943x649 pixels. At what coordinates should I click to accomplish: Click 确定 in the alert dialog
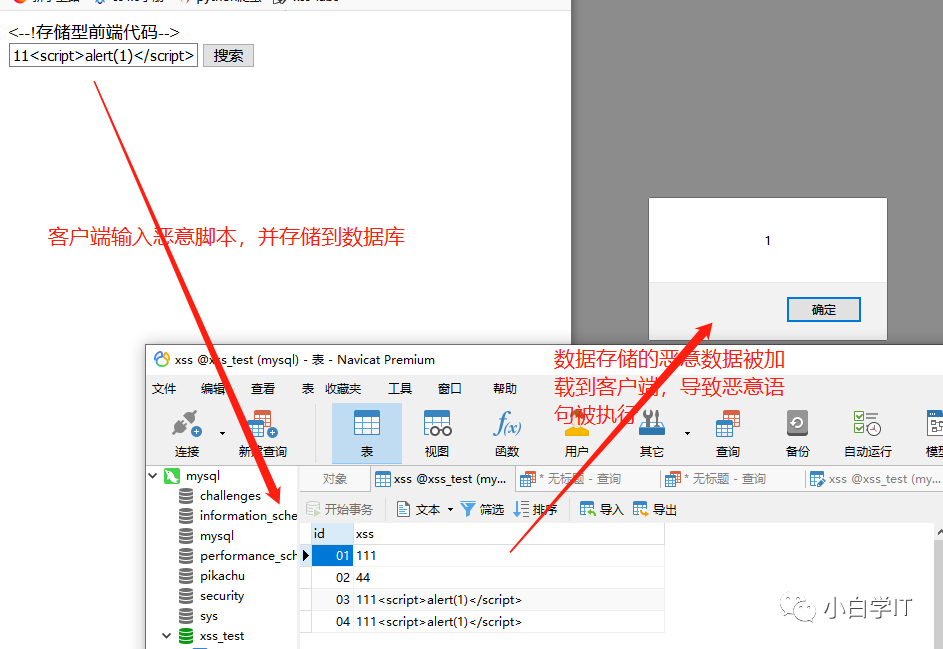point(823,310)
